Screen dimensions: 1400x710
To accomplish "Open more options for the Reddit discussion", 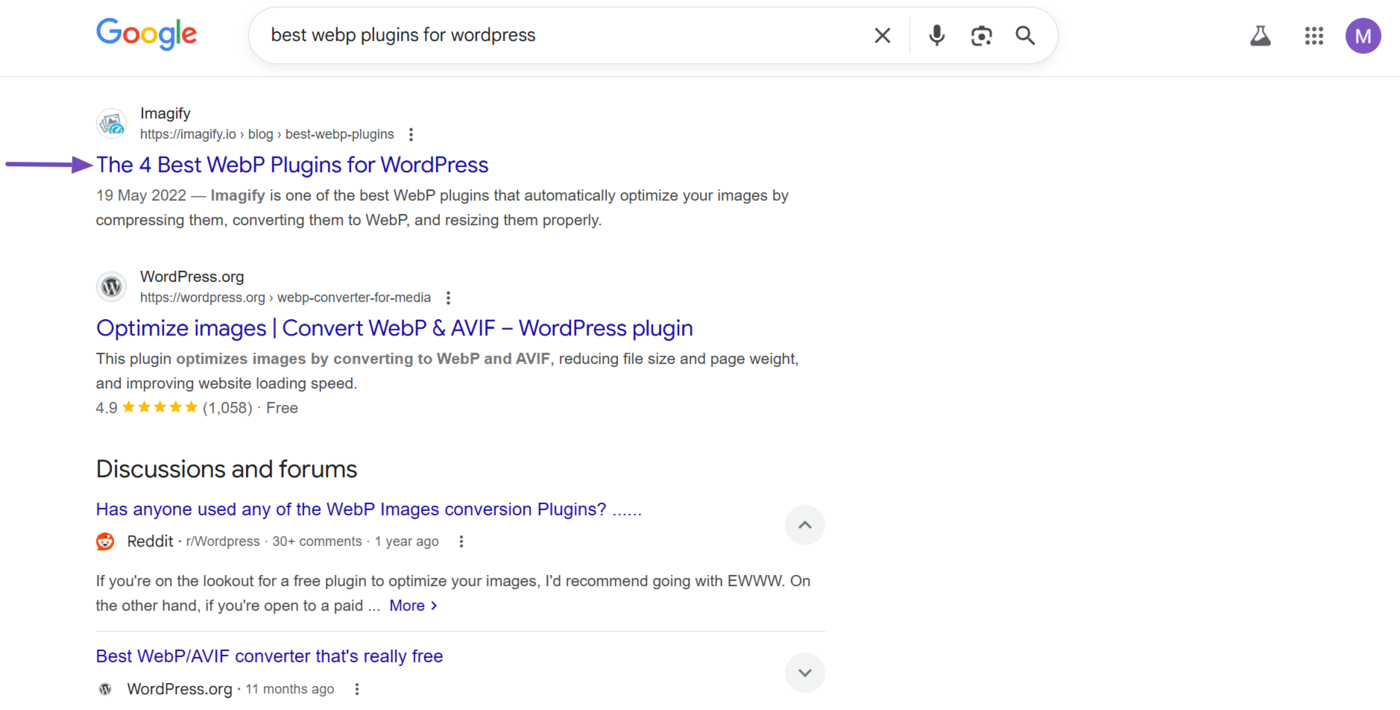I will [x=461, y=542].
